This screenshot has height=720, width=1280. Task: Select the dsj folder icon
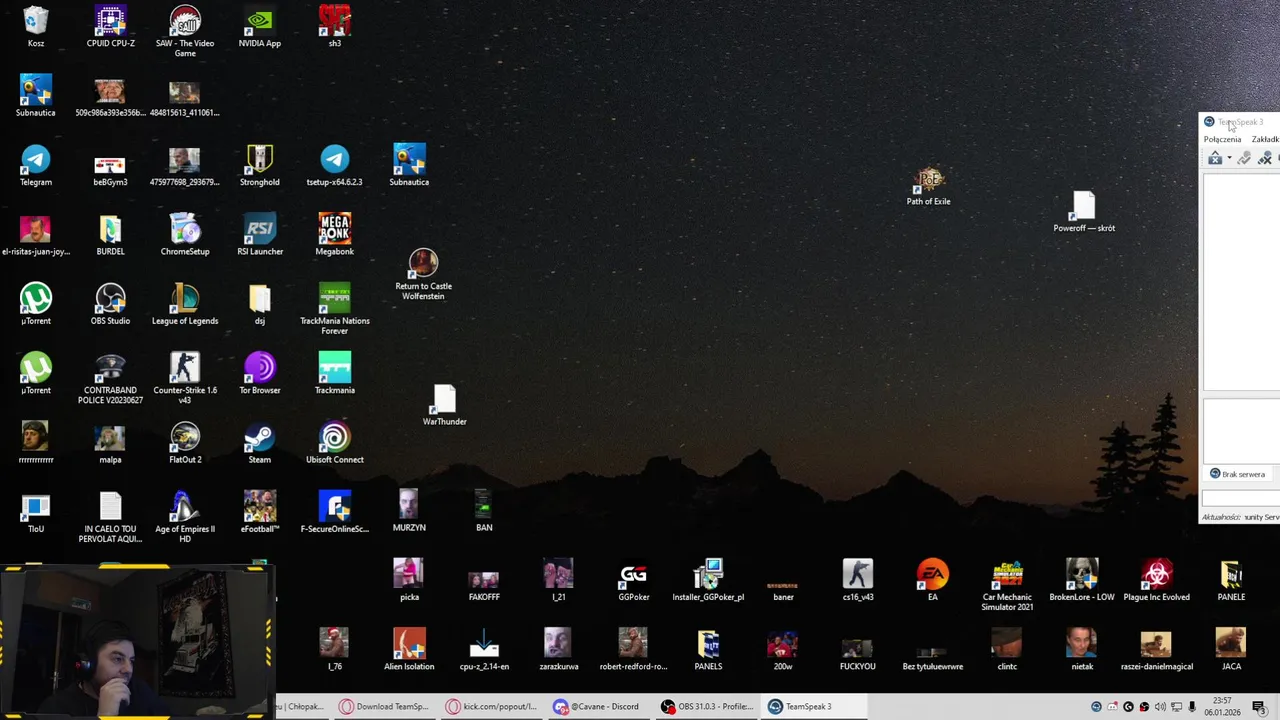[x=260, y=304]
